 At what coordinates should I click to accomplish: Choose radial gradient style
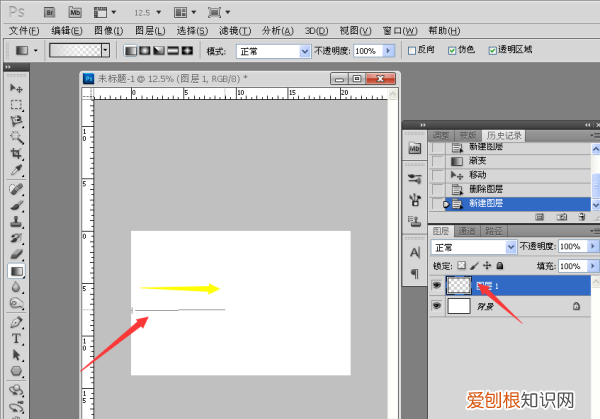[145, 51]
